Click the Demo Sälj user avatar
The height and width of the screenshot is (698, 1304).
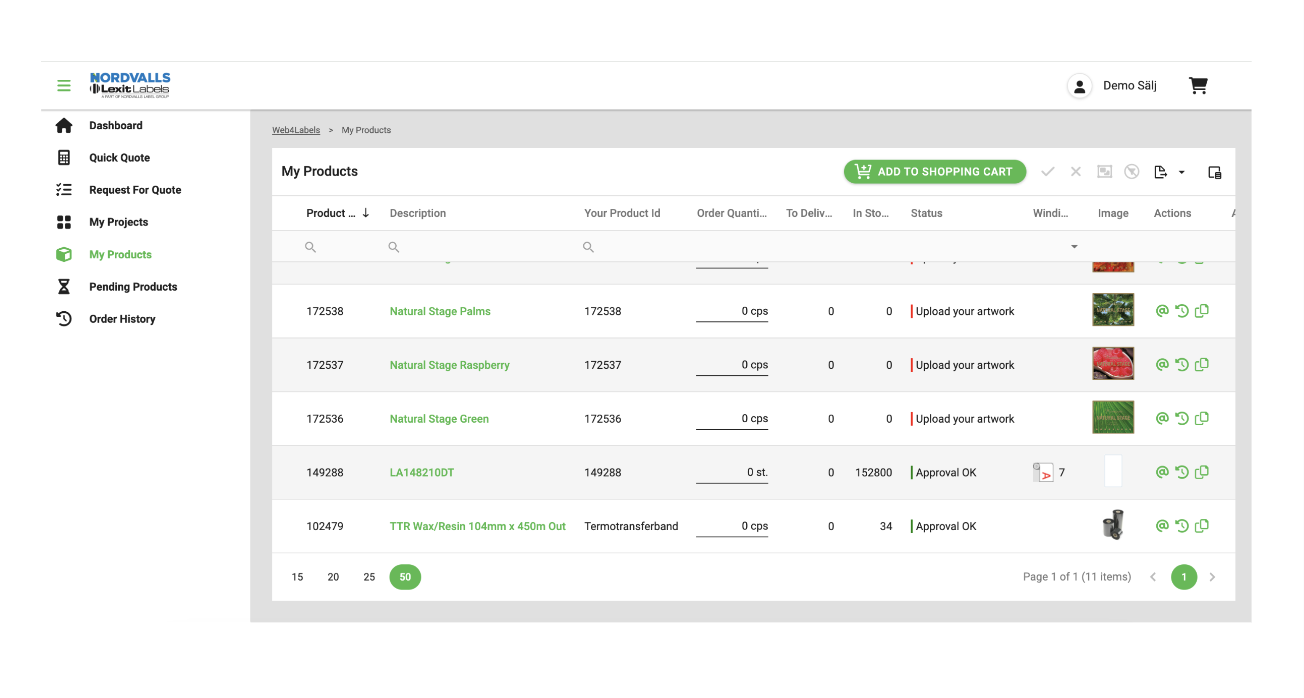pos(1079,86)
